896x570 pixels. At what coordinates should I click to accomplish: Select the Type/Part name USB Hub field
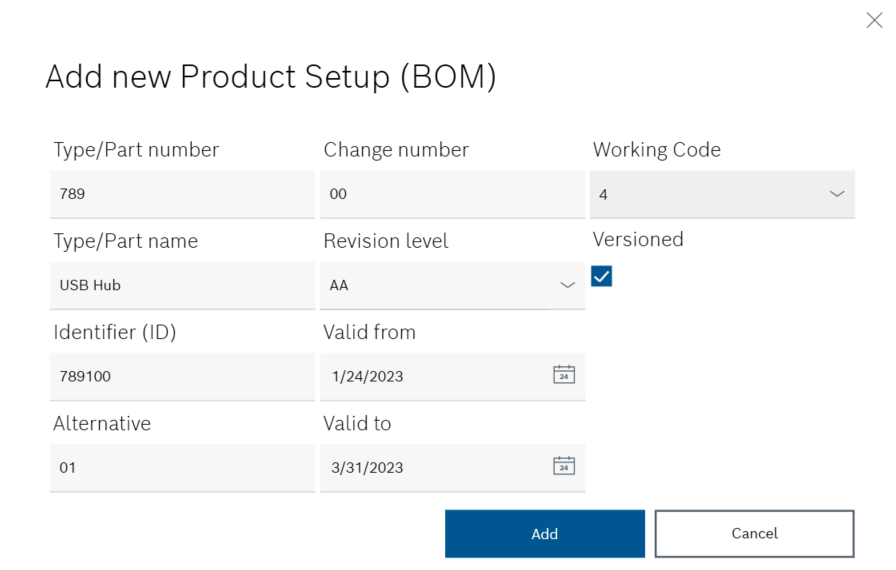[x=182, y=285]
